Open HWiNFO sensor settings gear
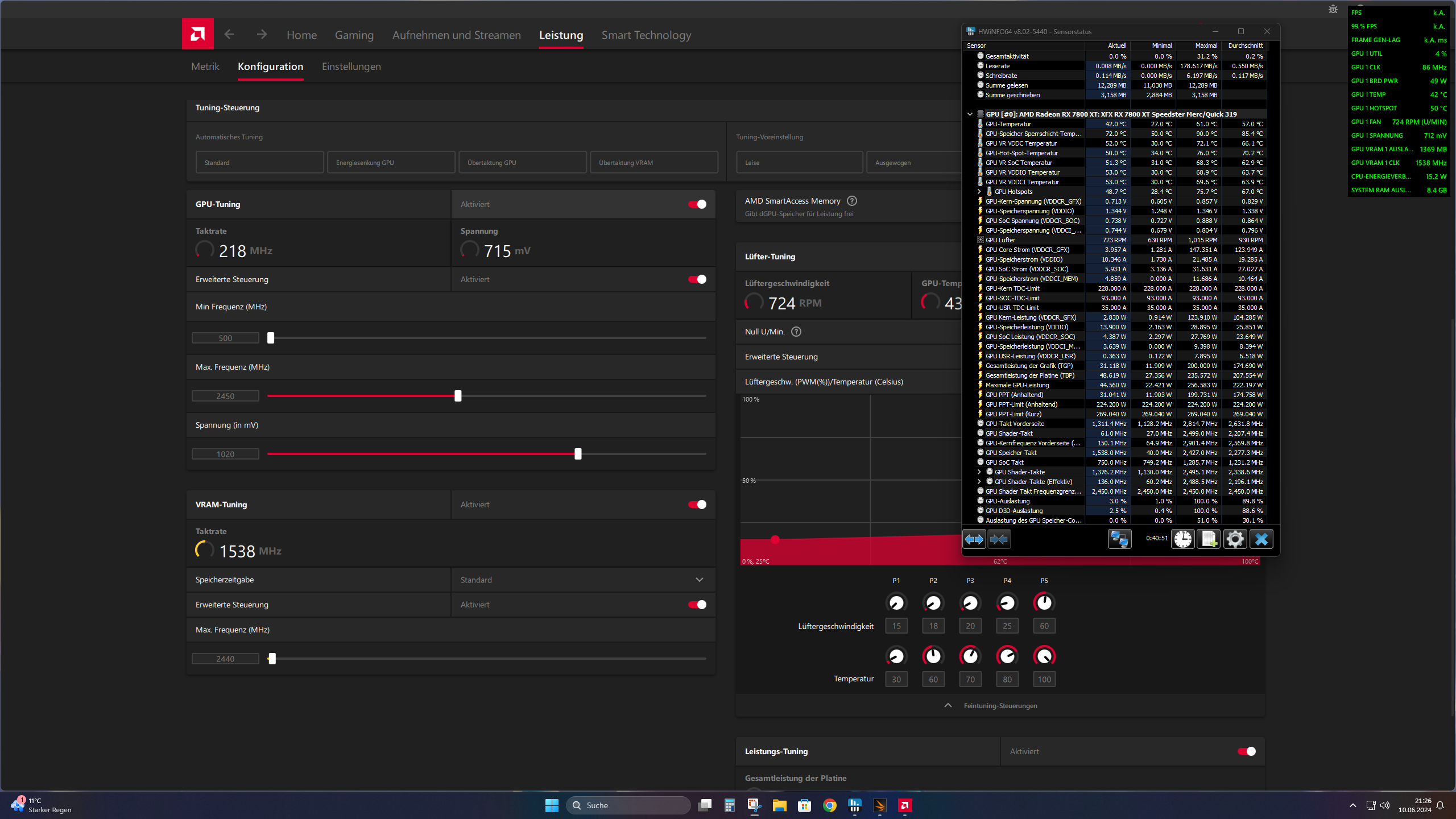 1235,539
